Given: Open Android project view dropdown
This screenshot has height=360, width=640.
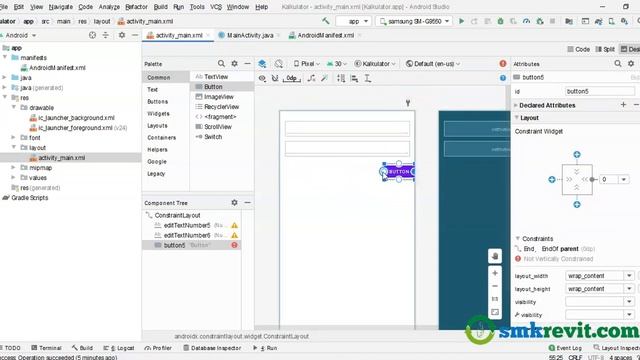Looking at the screenshot, I should point(19,36).
